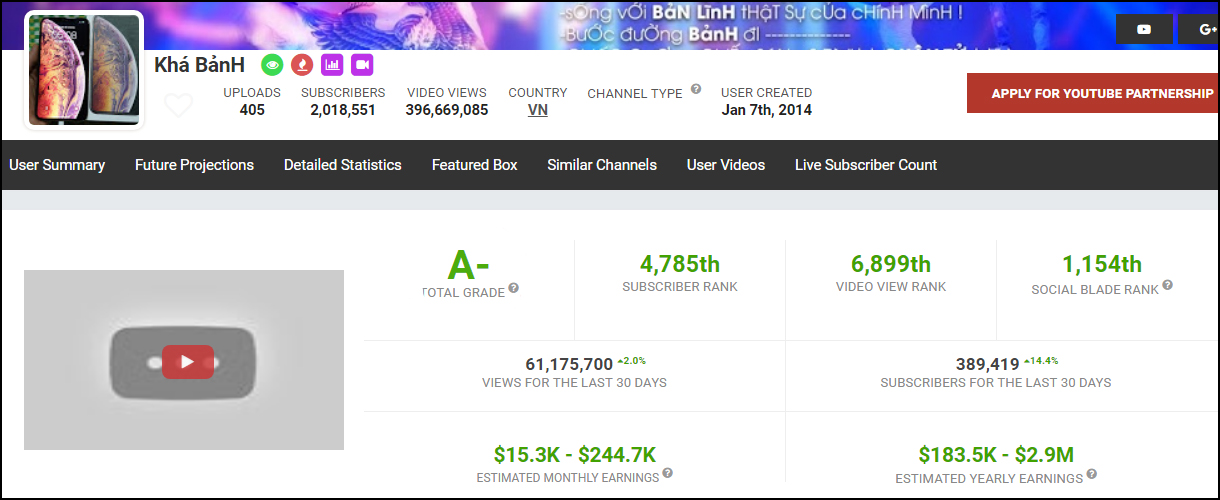
Task: Open the User Summary tab
Action: pyautogui.click(x=57, y=165)
